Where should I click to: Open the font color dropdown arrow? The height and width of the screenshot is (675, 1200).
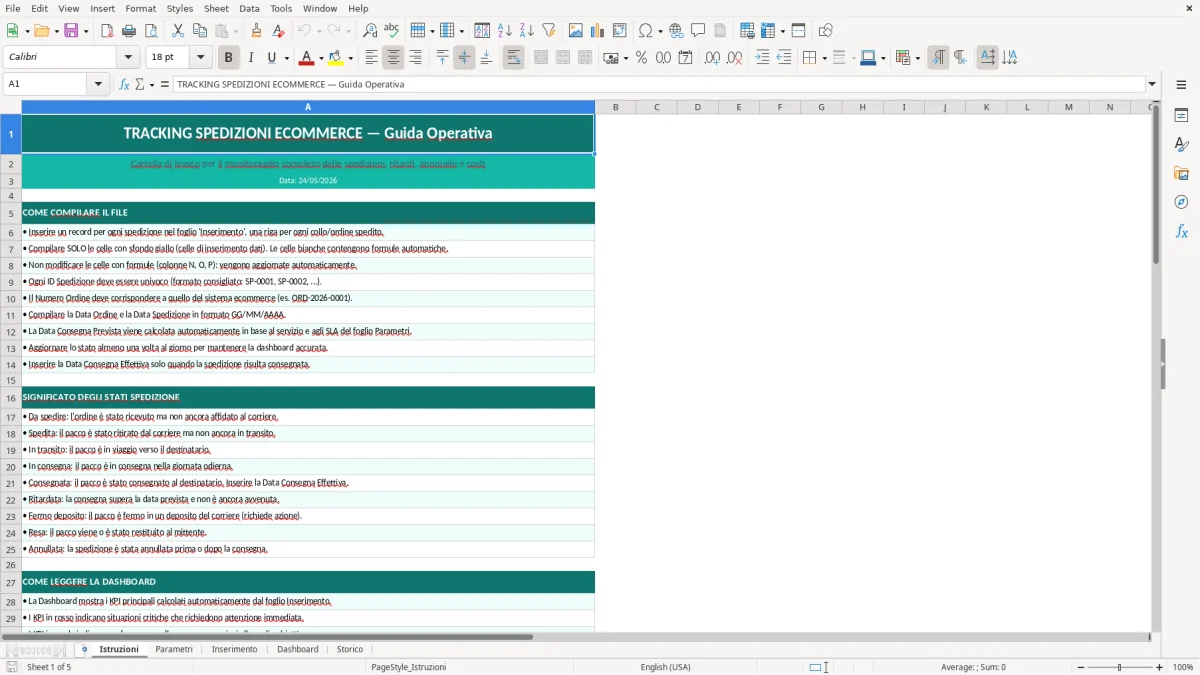coord(322,58)
